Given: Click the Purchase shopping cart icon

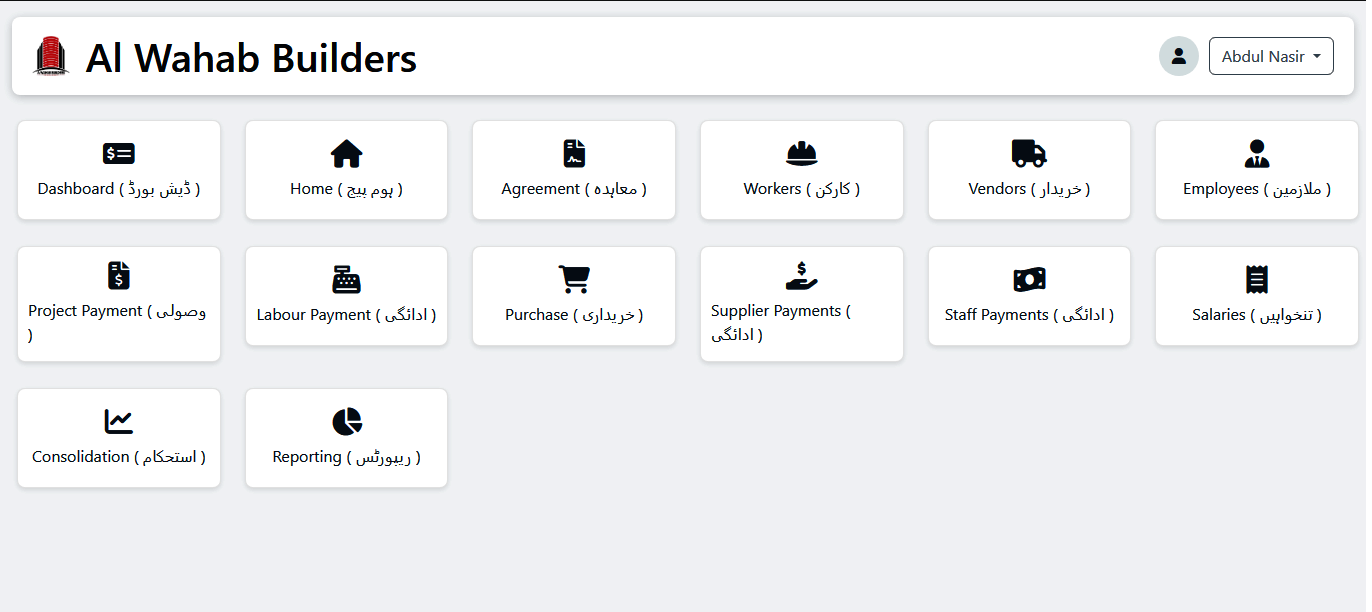Looking at the screenshot, I should (573, 279).
